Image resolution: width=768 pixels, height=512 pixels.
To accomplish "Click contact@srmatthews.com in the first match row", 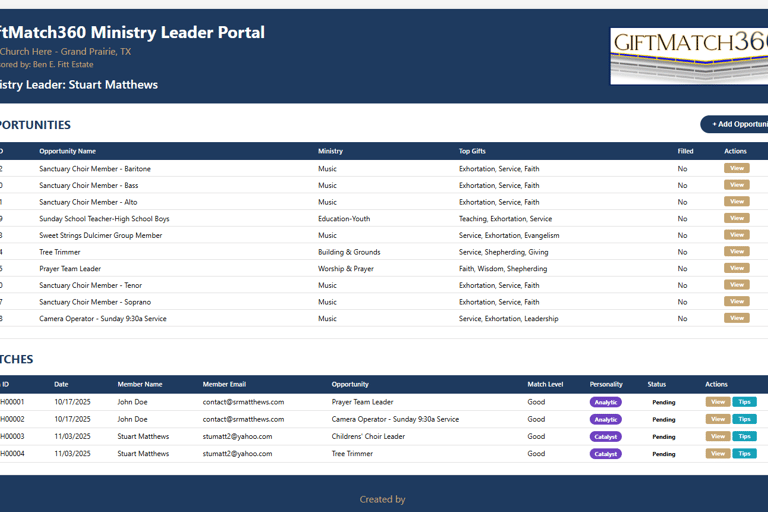I will (x=243, y=402).
